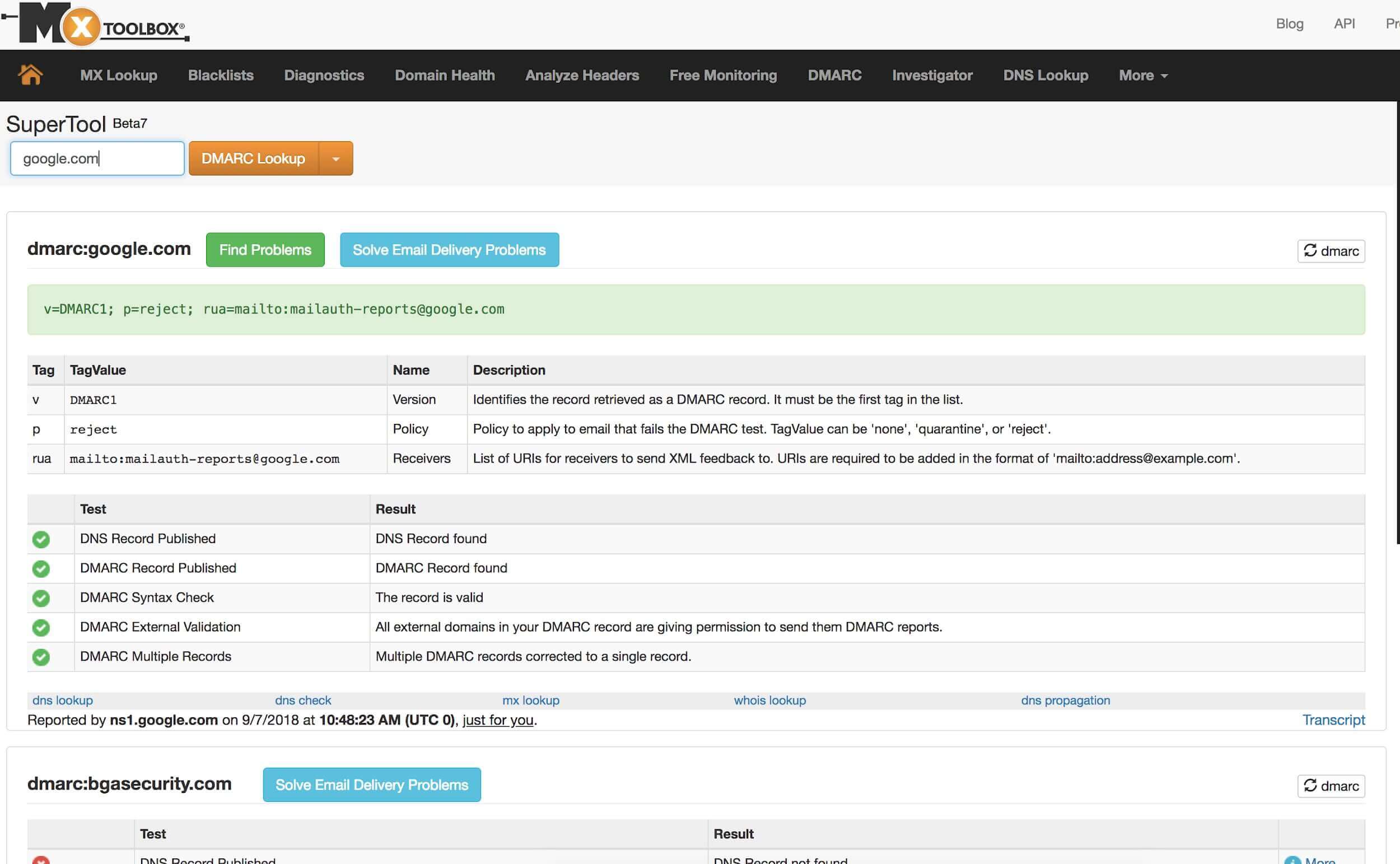Open the lookup type dropdown arrow
Image resolution: width=1400 pixels, height=864 pixels.
pyautogui.click(x=336, y=158)
